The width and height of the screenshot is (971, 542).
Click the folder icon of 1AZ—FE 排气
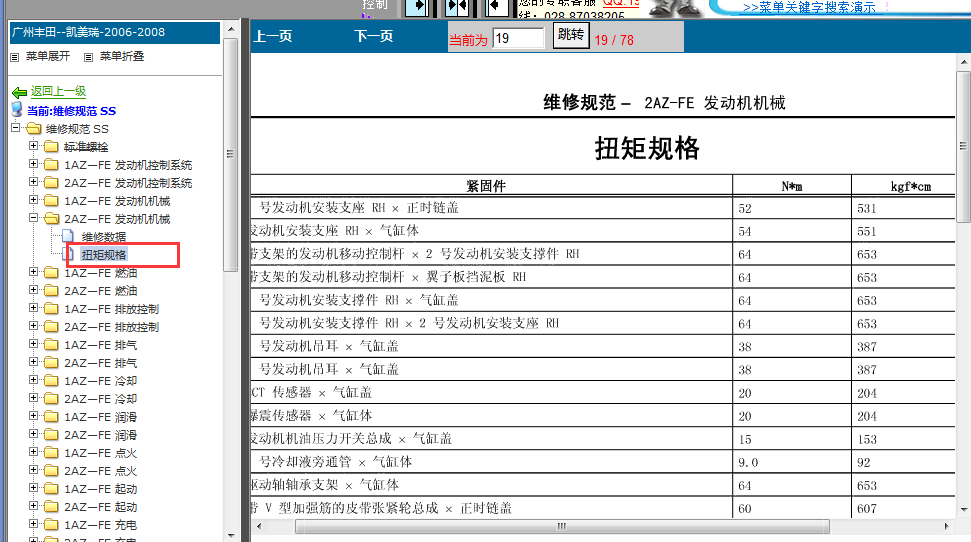[51, 344]
